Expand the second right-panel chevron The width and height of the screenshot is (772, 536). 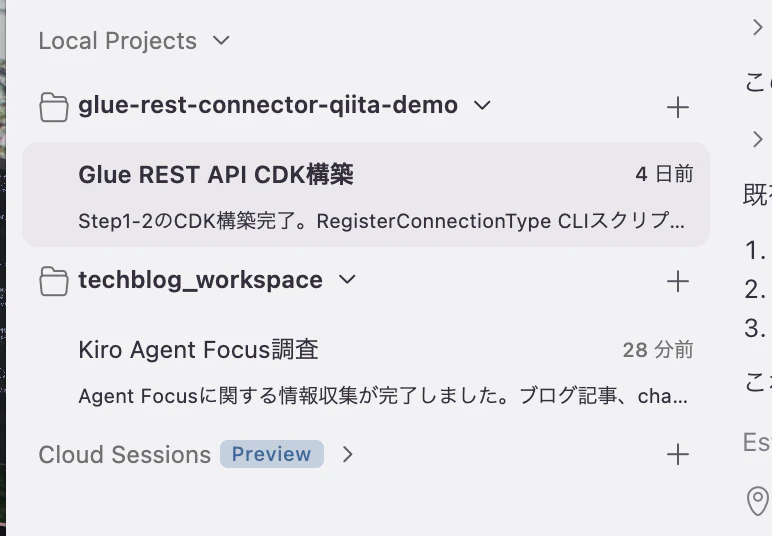(757, 139)
